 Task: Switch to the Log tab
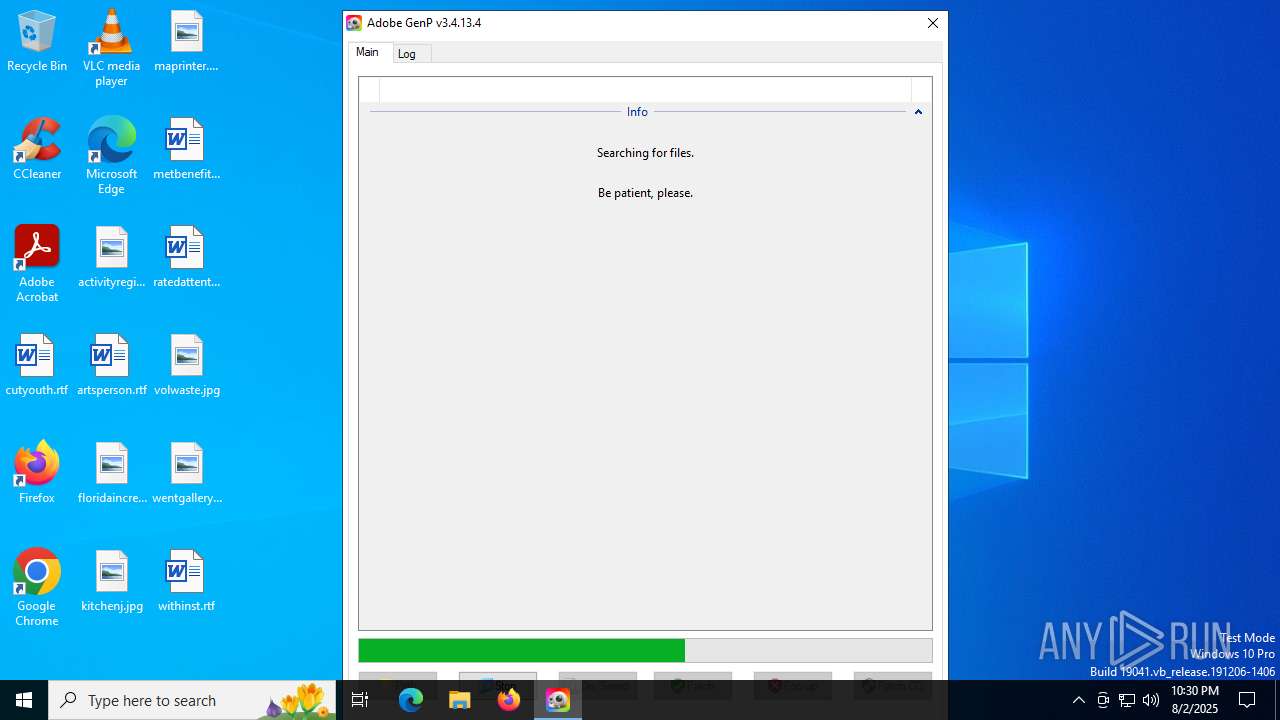(407, 54)
